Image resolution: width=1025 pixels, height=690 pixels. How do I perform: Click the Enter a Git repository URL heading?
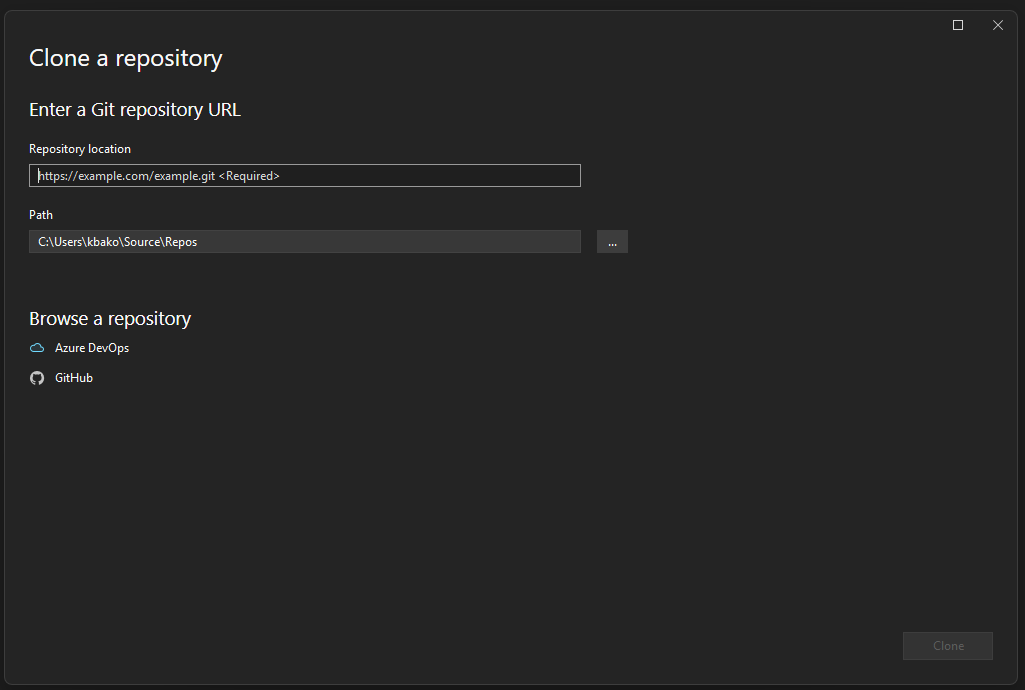(x=135, y=110)
